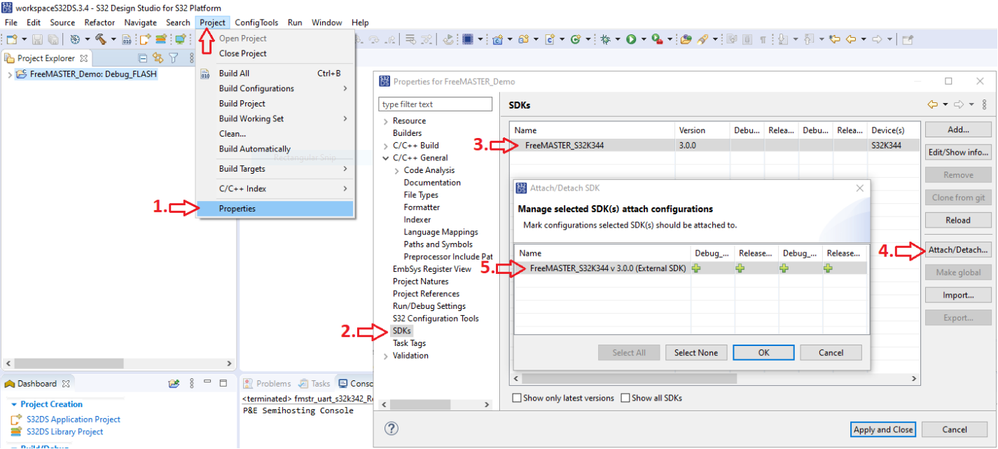Click Link with Editor icon in Project Explorer

[158, 58]
